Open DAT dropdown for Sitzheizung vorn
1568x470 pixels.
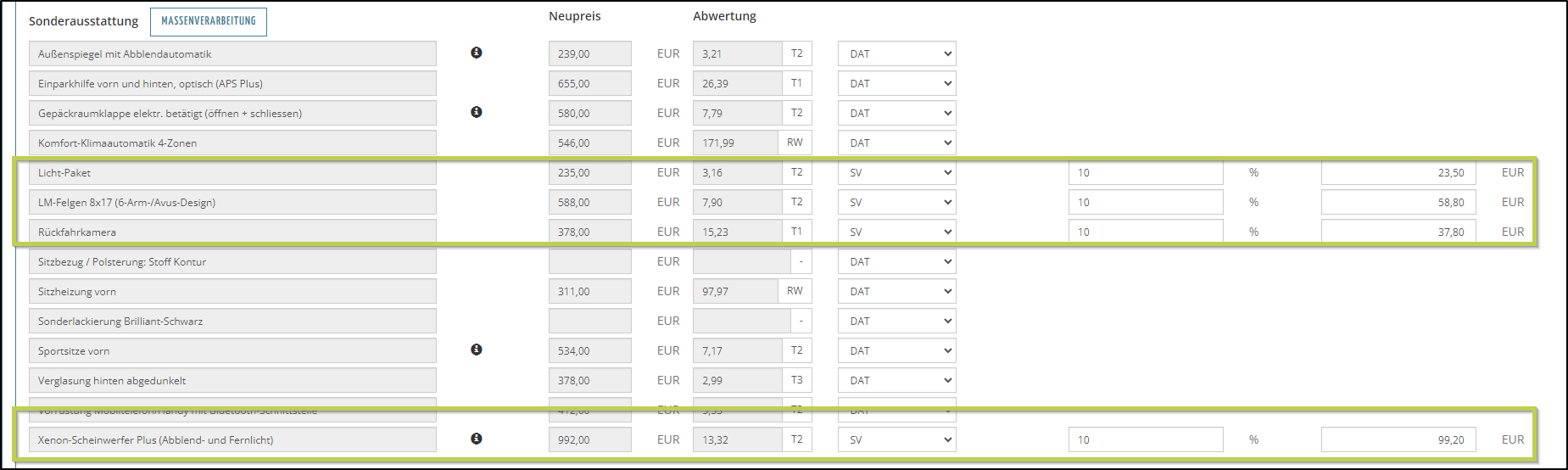[x=896, y=291]
